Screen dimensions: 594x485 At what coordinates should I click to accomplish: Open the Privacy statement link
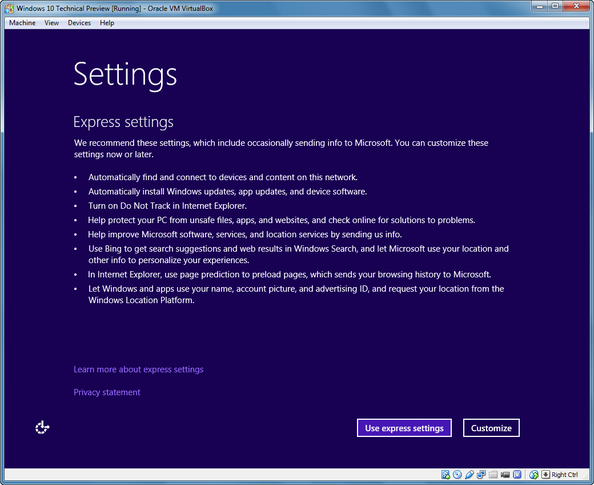(107, 392)
